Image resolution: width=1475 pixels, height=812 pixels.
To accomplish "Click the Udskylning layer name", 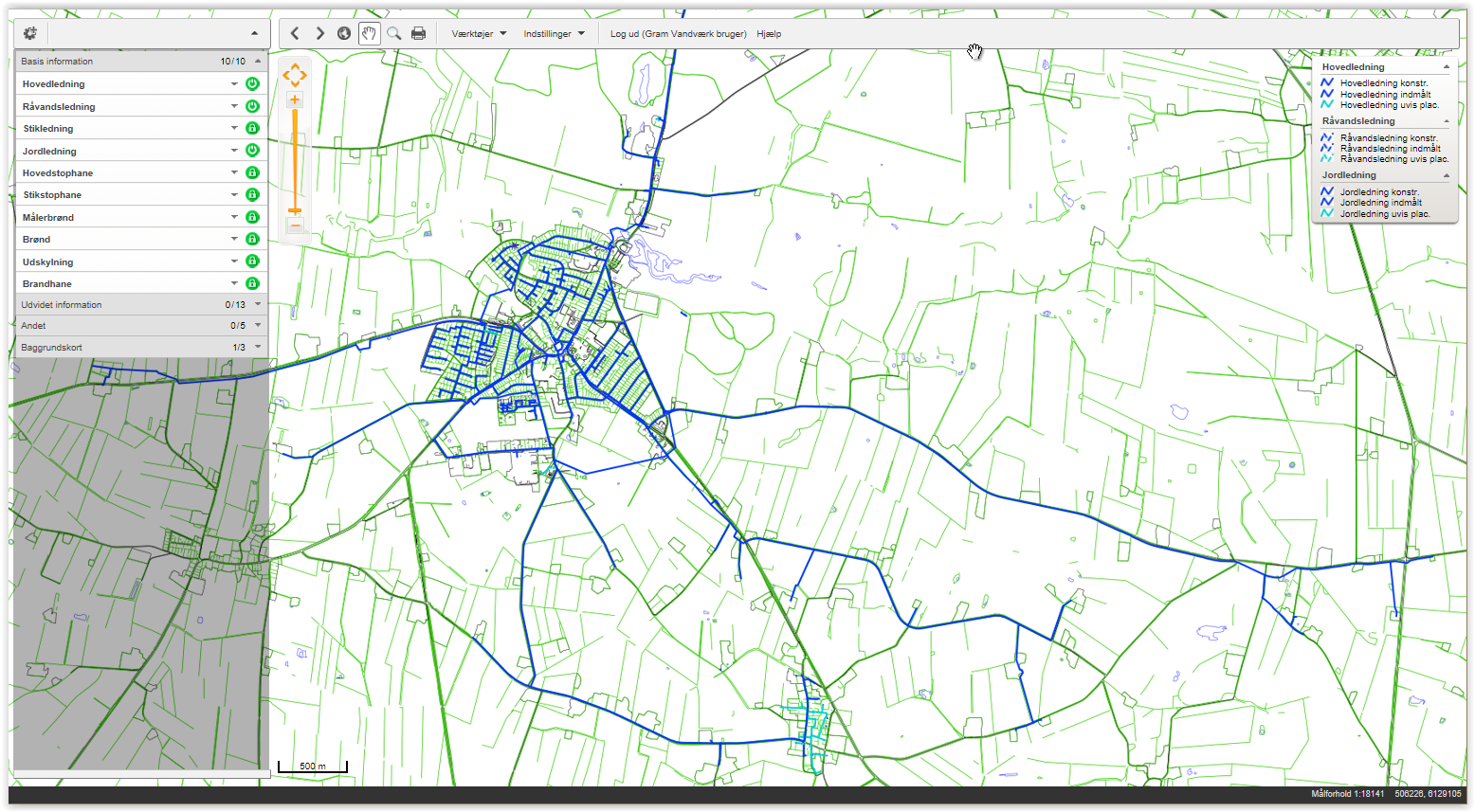I will (47, 262).
